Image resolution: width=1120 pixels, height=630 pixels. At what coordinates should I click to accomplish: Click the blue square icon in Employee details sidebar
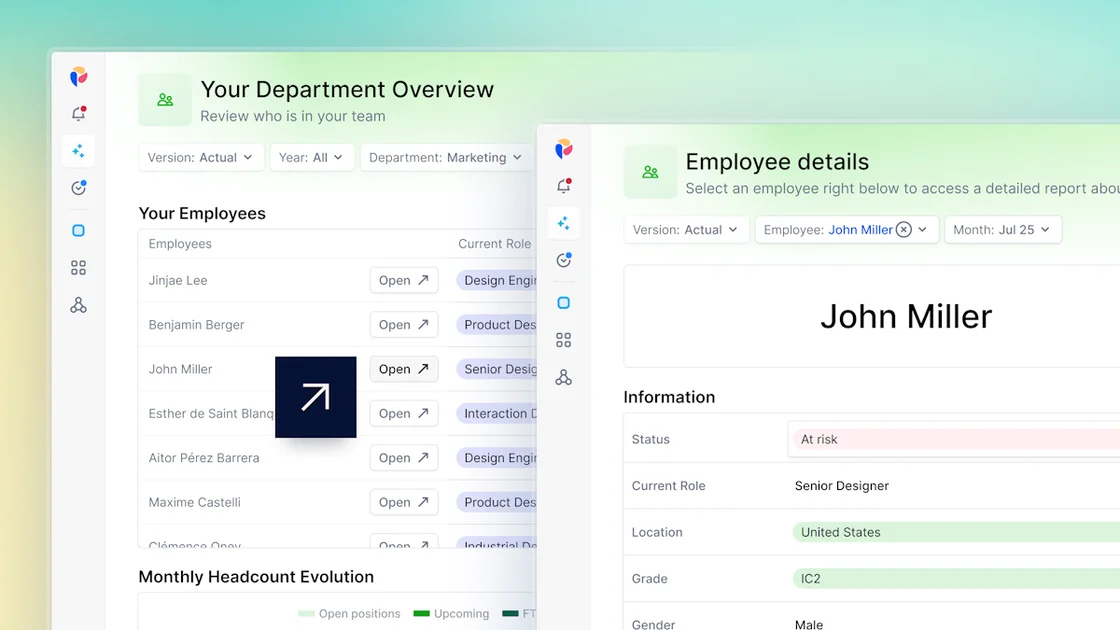(x=564, y=303)
